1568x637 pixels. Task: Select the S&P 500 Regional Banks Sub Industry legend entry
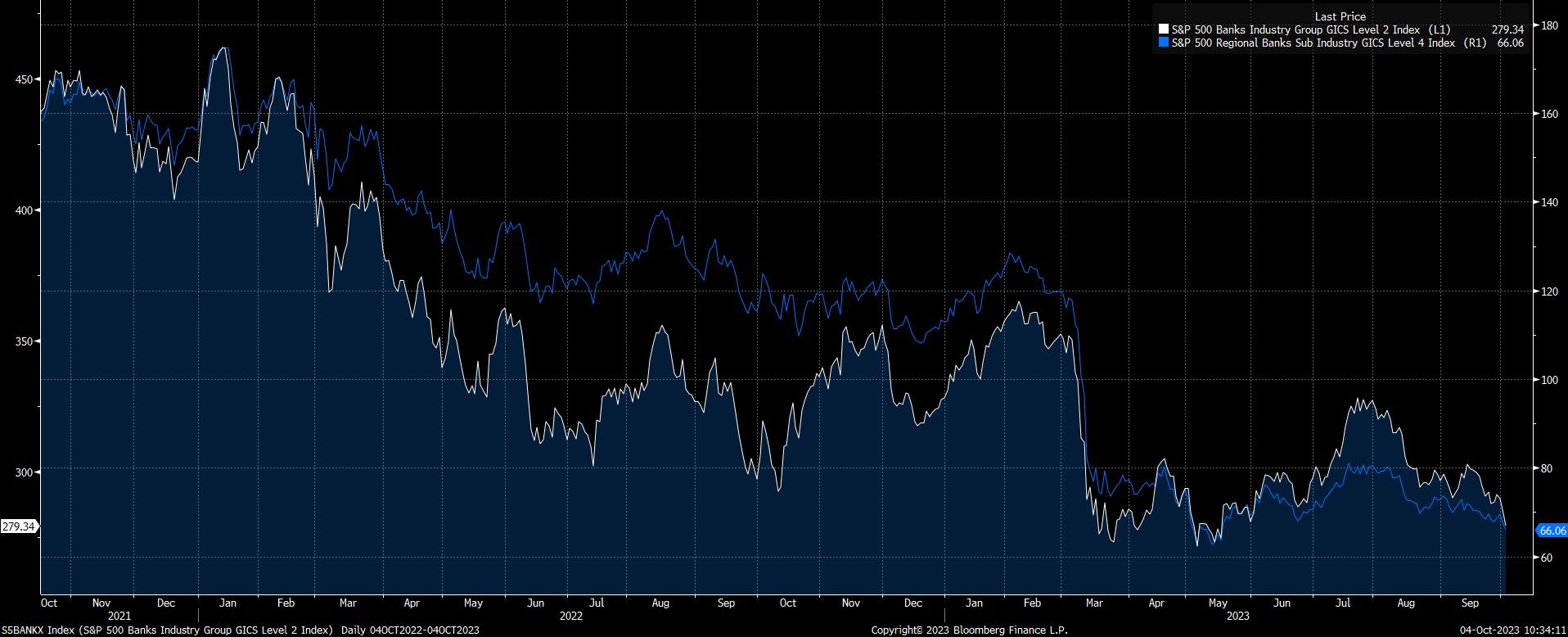[x=1329, y=43]
